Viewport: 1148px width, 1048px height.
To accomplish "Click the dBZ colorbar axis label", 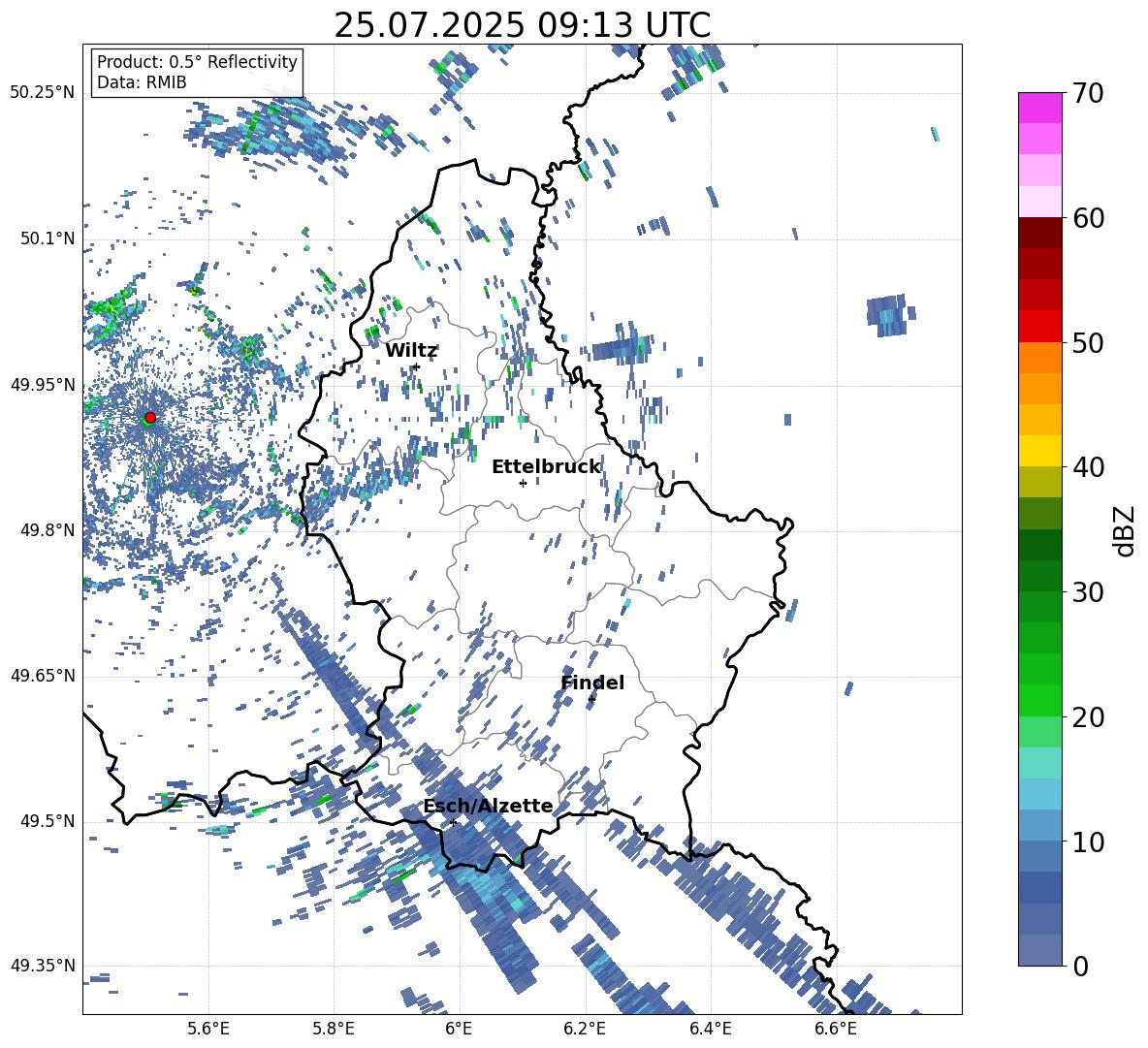I will (1126, 530).
